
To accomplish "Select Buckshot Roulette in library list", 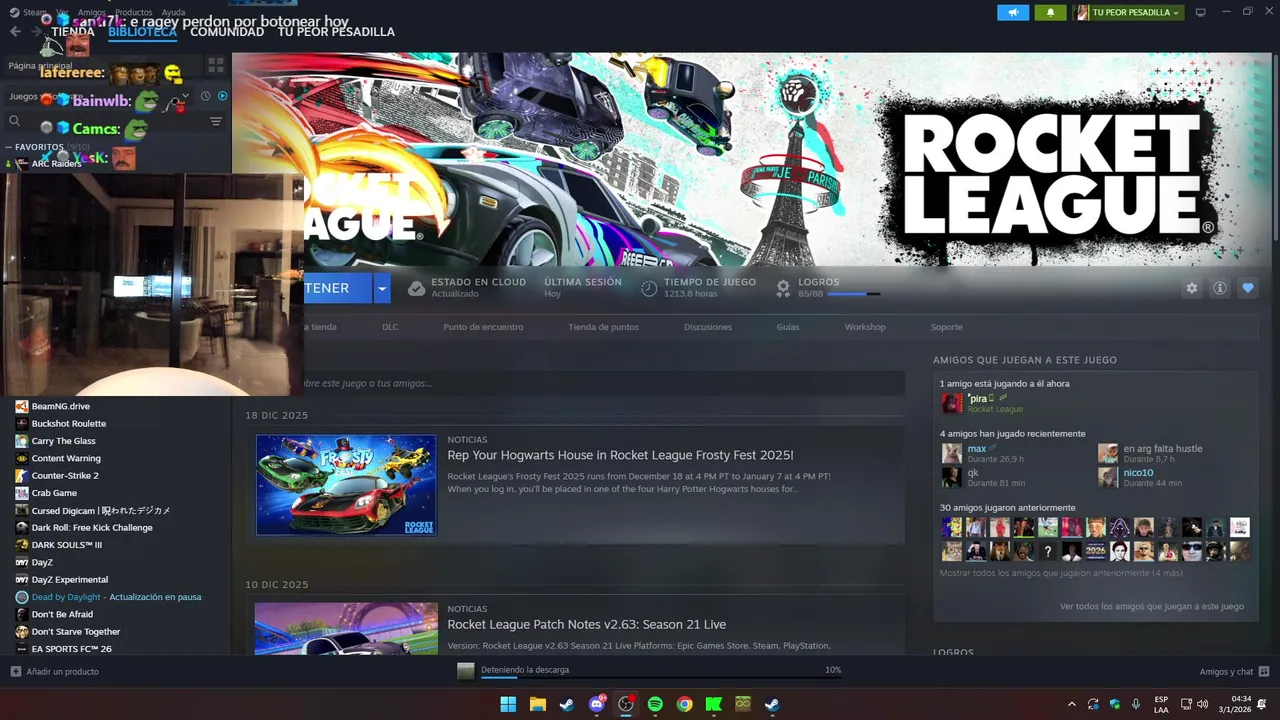I will click(x=68, y=423).
